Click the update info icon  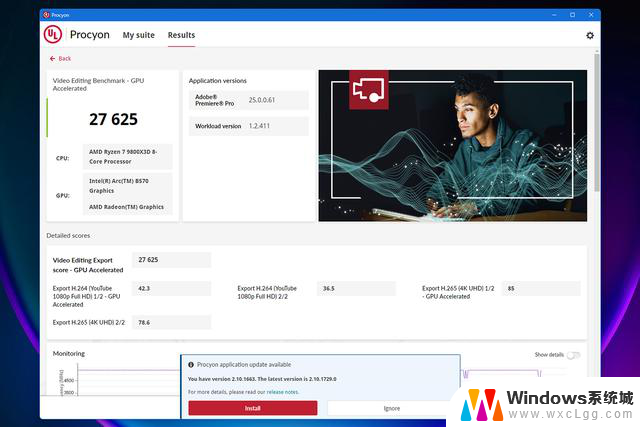click(191, 365)
